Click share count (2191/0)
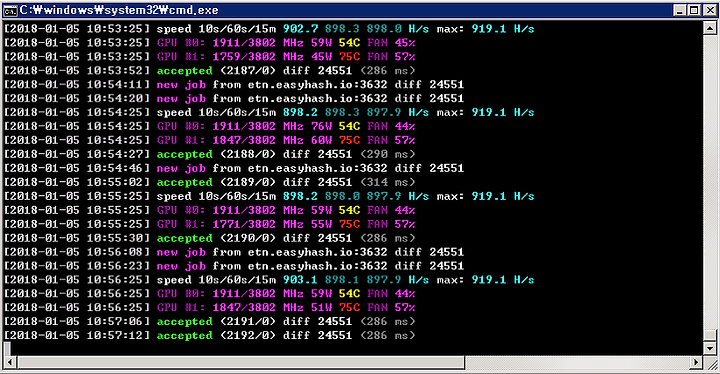 click(248, 322)
